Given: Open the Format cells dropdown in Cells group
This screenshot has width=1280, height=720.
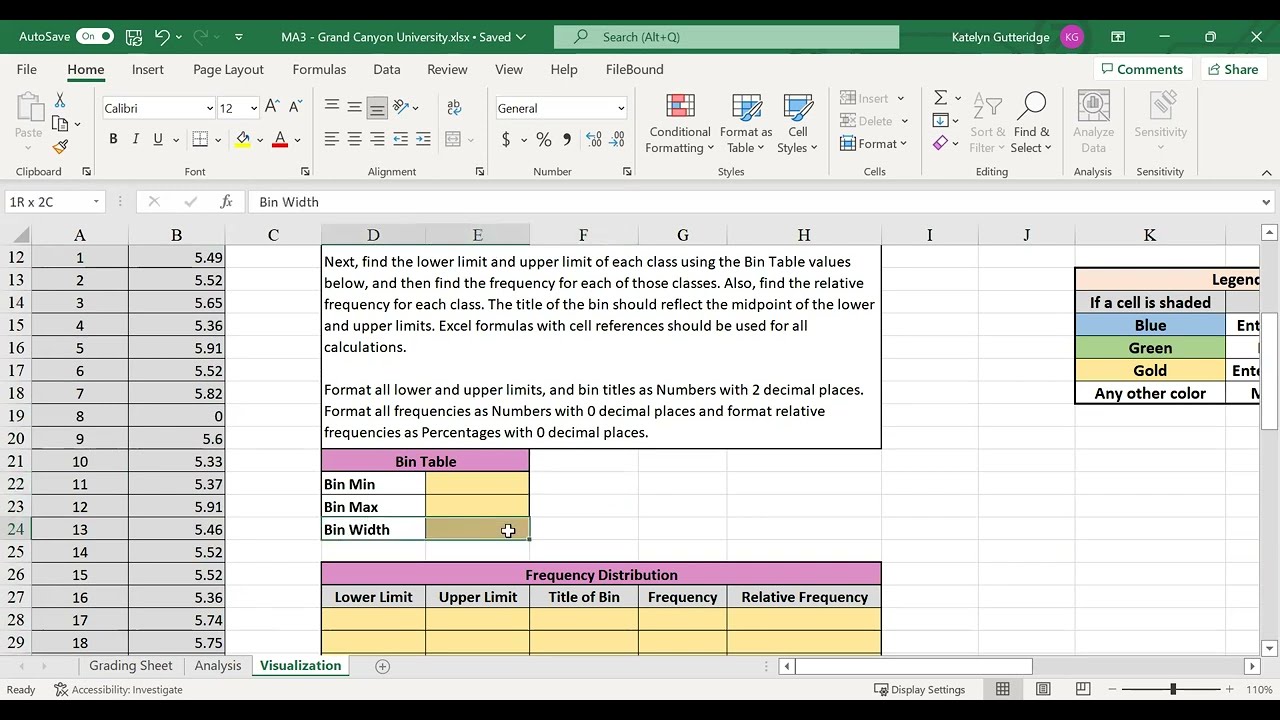Looking at the screenshot, I should 874,144.
